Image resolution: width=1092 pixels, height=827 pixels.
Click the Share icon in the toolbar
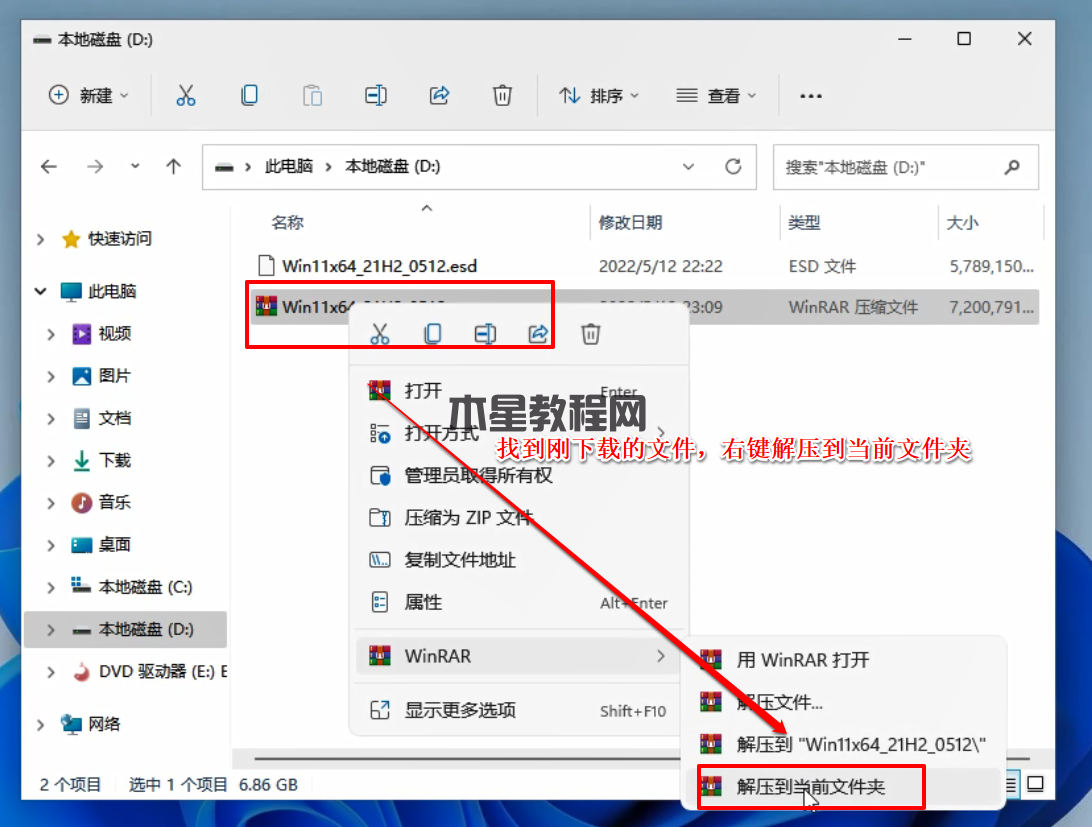[x=439, y=95]
